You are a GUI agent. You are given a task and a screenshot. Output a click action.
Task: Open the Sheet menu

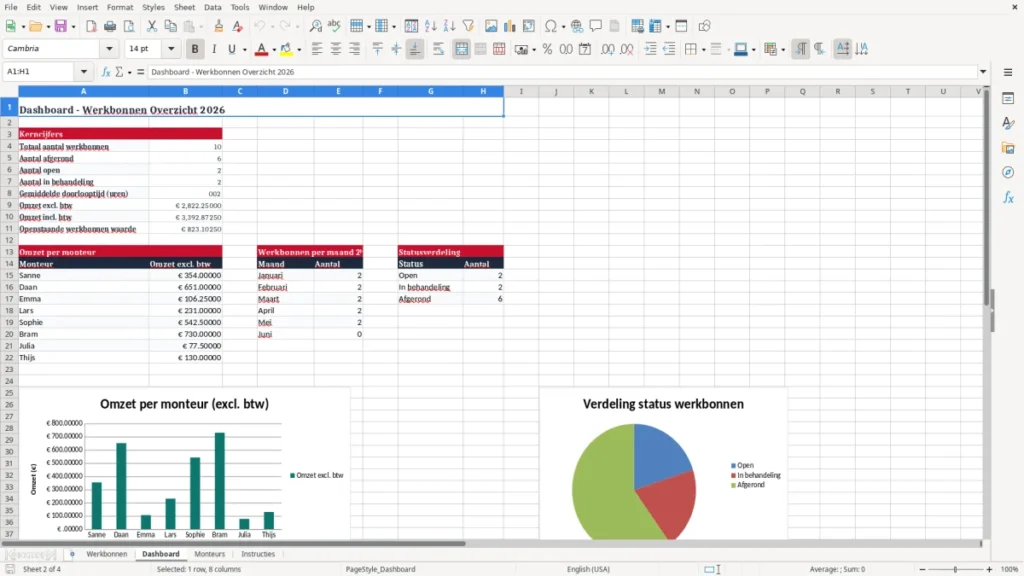coord(184,7)
